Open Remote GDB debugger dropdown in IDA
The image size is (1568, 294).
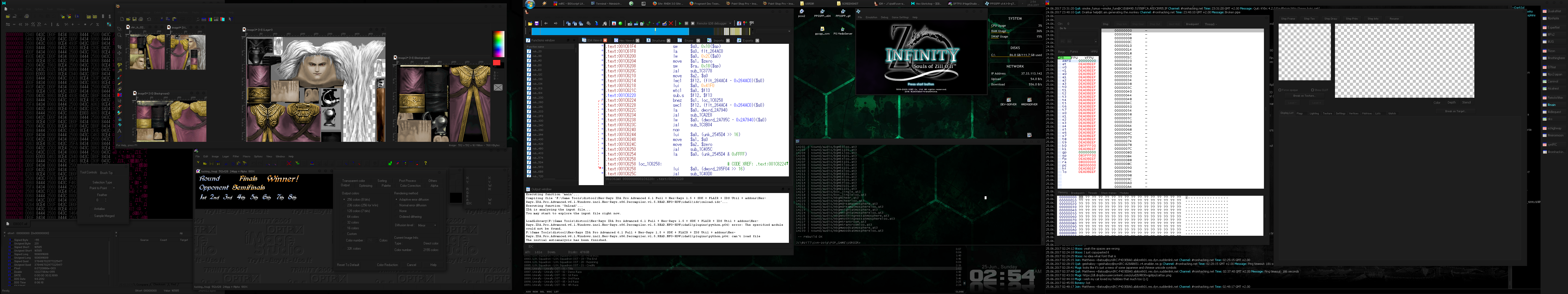coord(715,23)
